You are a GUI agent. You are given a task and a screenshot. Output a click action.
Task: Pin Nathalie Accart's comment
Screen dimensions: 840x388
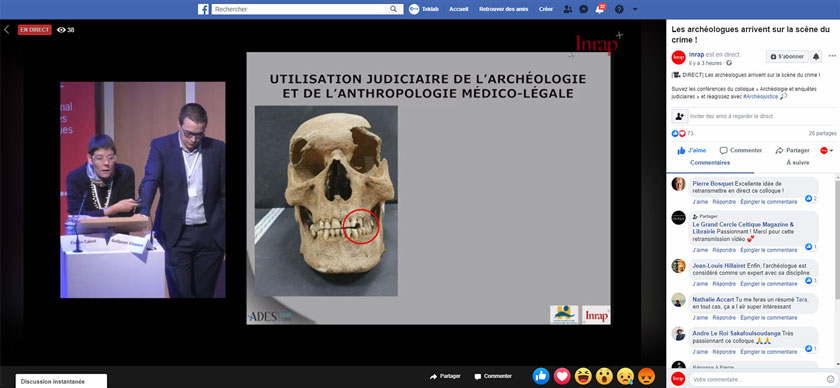point(769,318)
